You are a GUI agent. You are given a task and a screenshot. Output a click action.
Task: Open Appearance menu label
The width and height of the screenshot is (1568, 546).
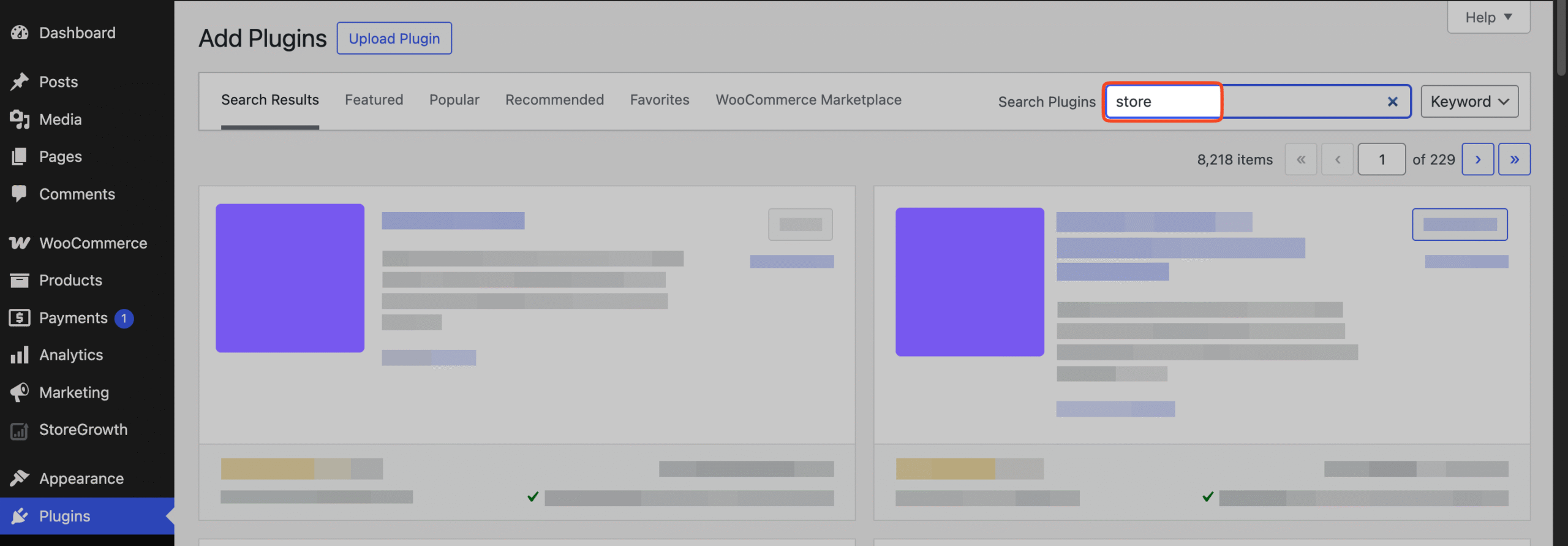[x=81, y=479]
